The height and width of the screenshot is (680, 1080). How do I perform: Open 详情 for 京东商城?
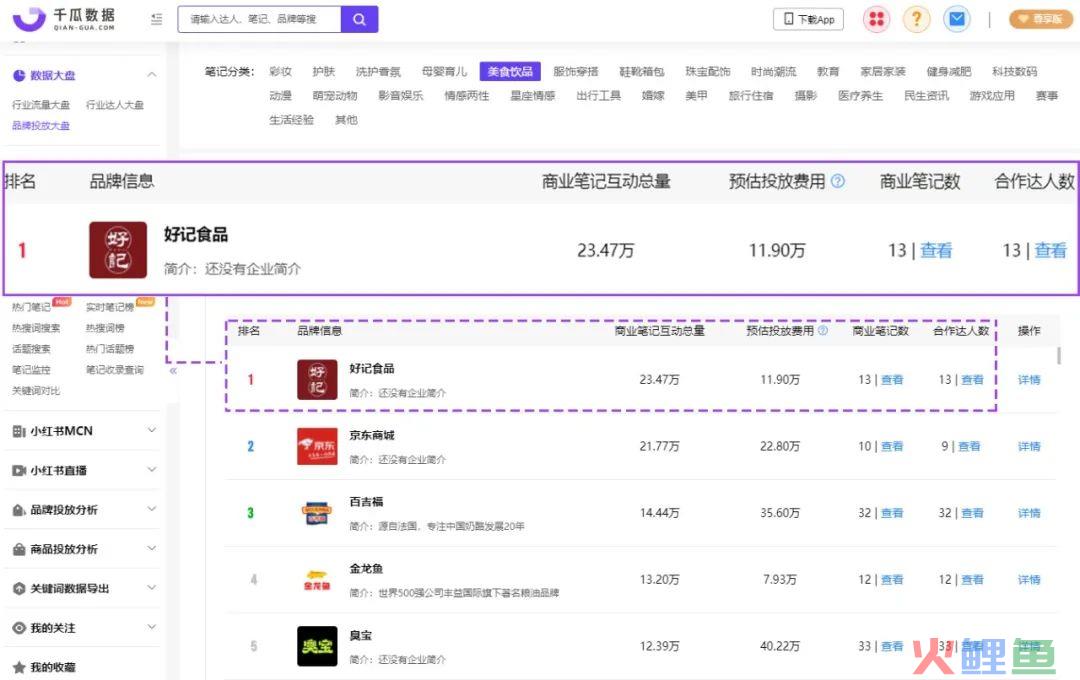click(x=1029, y=446)
